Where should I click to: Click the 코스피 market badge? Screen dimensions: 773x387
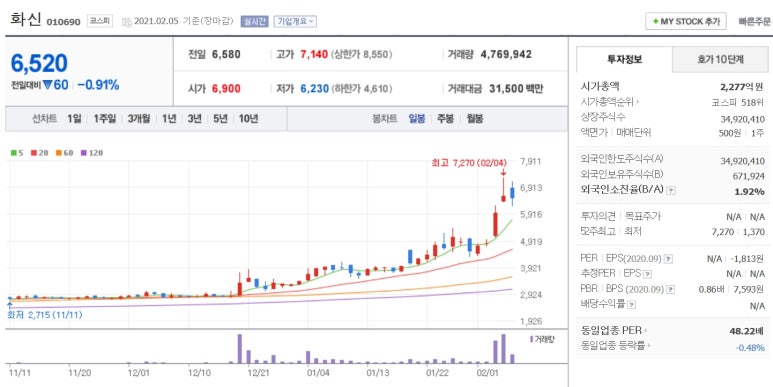coord(101,21)
